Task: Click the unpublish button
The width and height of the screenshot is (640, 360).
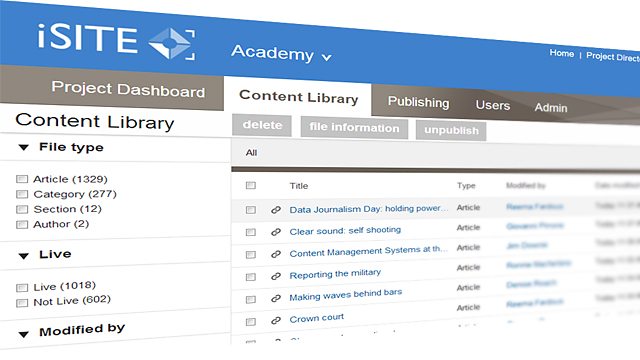Action: click(451, 130)
